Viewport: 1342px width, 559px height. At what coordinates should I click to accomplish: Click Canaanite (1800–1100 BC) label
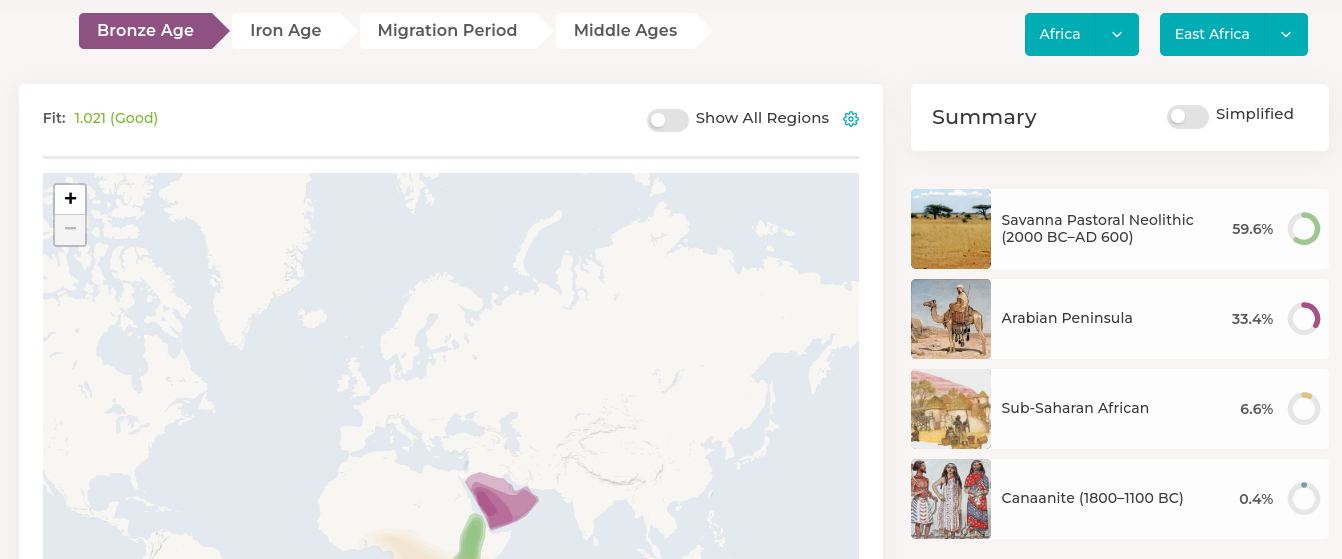pyautogui.click(x=1092, y=498)
